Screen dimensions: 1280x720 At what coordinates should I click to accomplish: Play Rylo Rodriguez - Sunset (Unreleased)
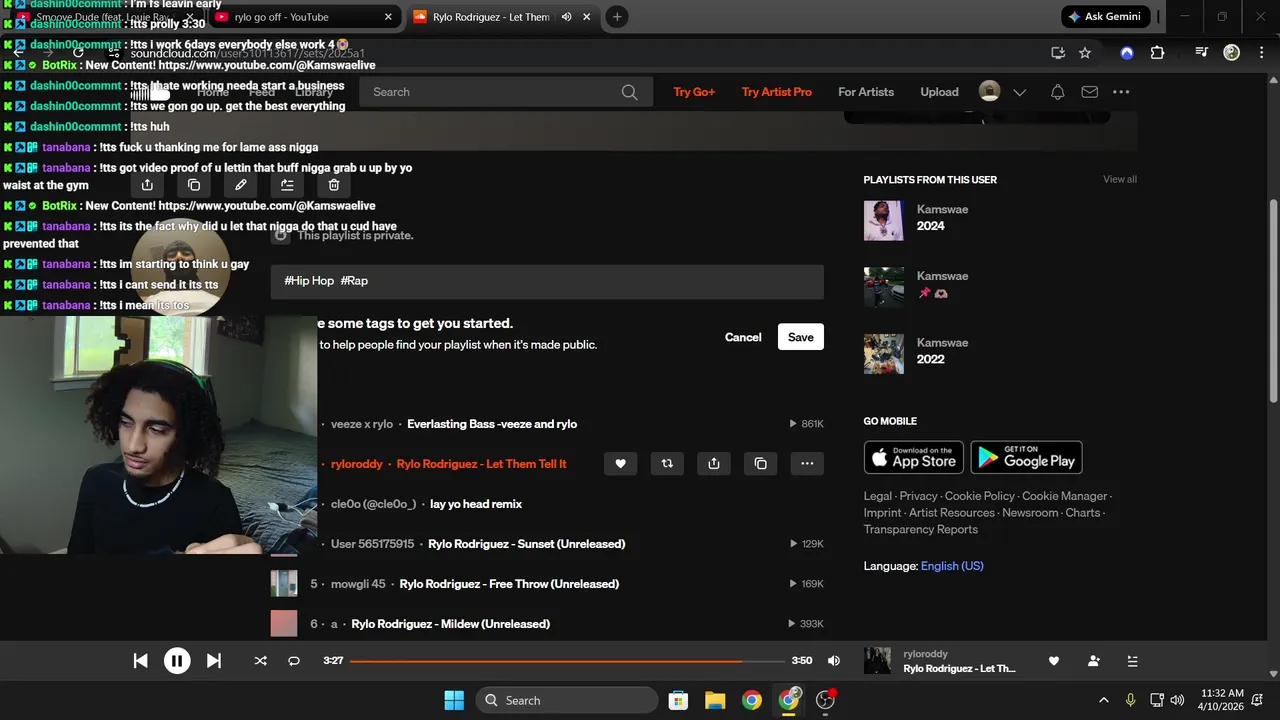[526, 544]
